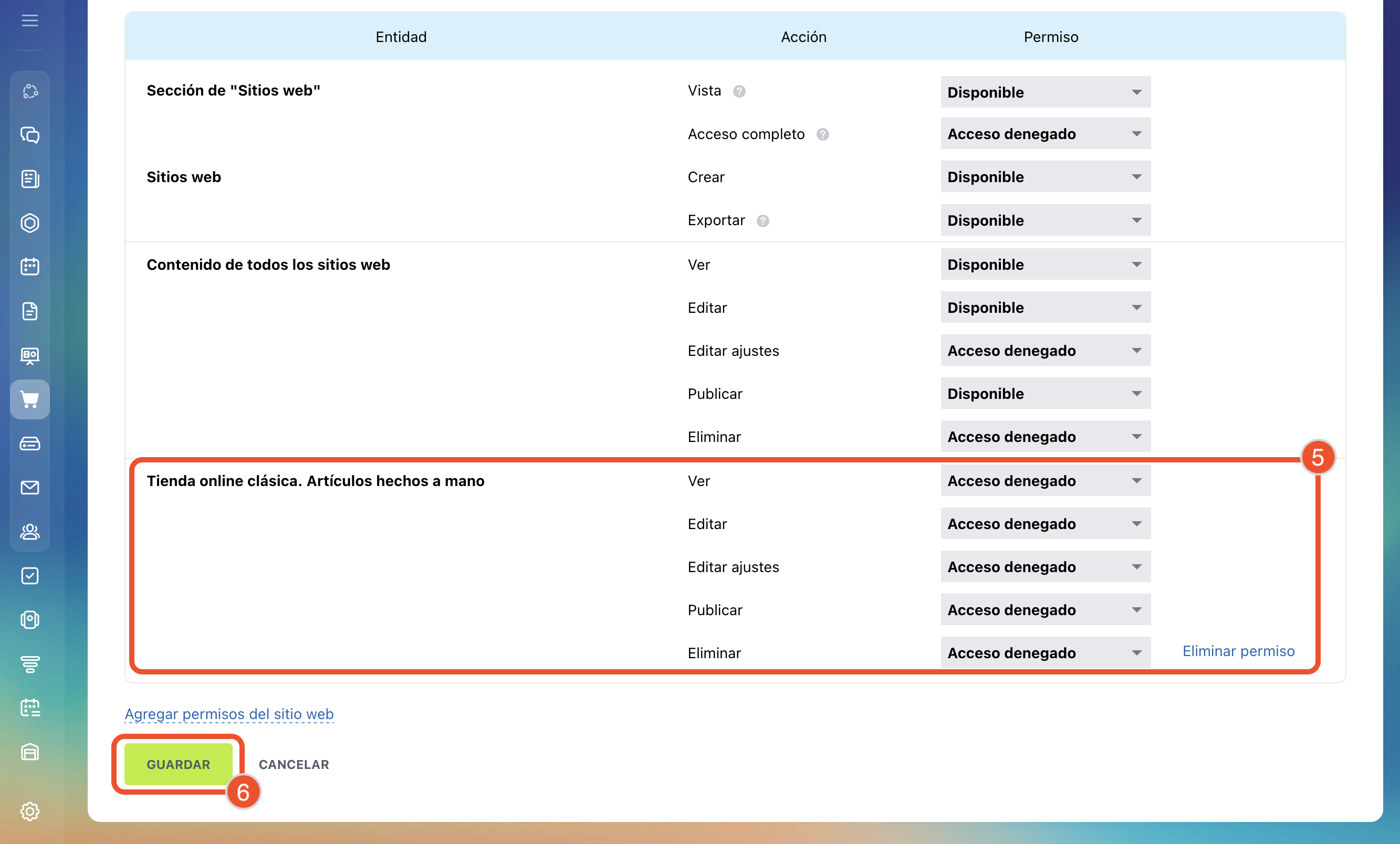Open the mail envelope sidebar icon

(29, 487)
